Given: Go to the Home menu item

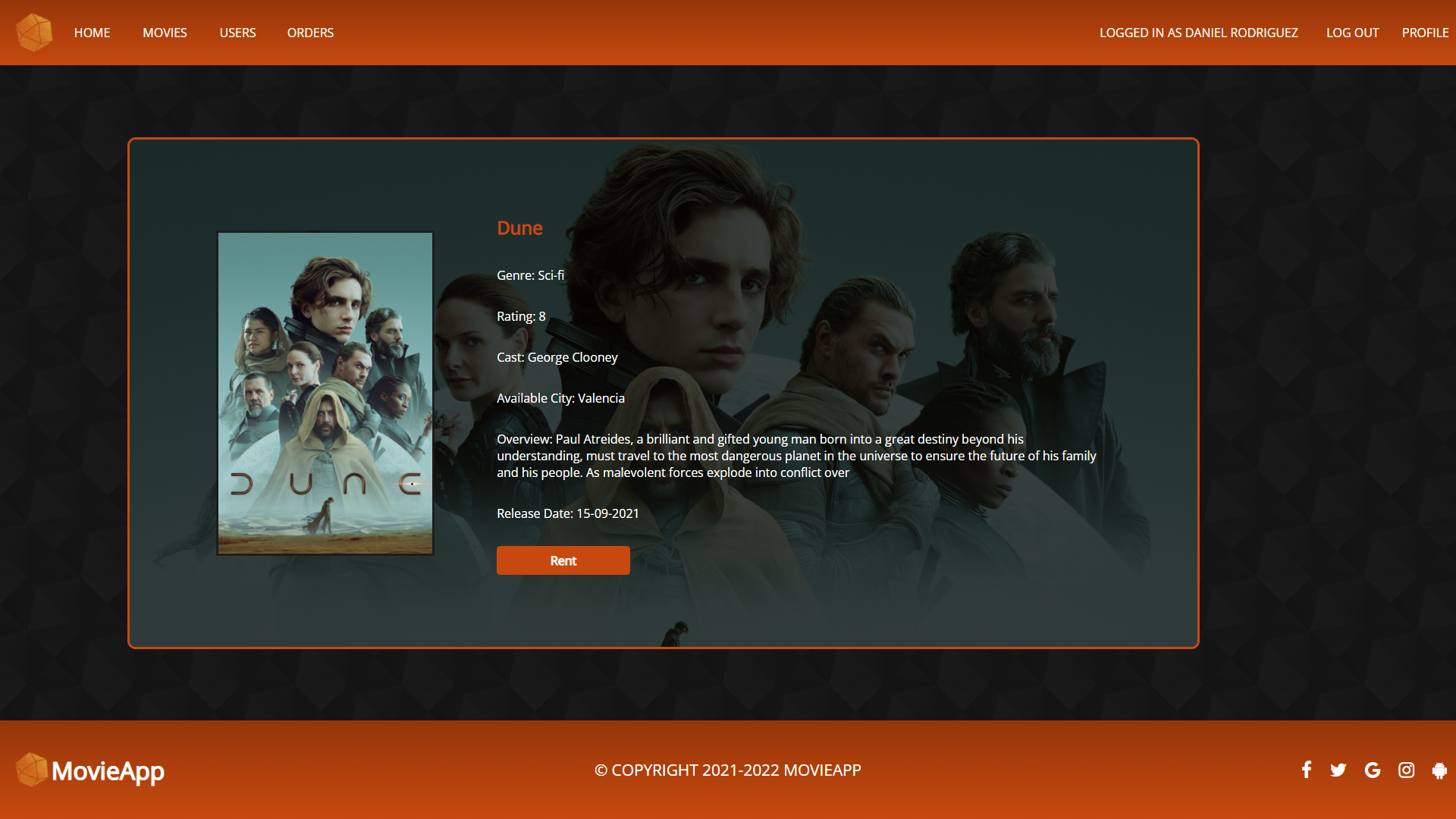Looking at the screenshot, I should click(x=92, y=33).
